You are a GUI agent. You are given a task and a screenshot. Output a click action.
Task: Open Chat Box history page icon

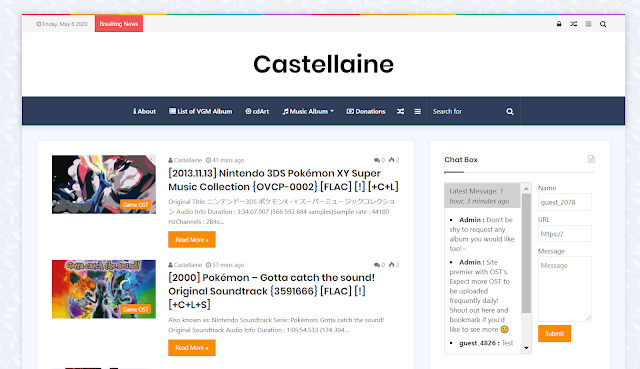coord(591,159)
